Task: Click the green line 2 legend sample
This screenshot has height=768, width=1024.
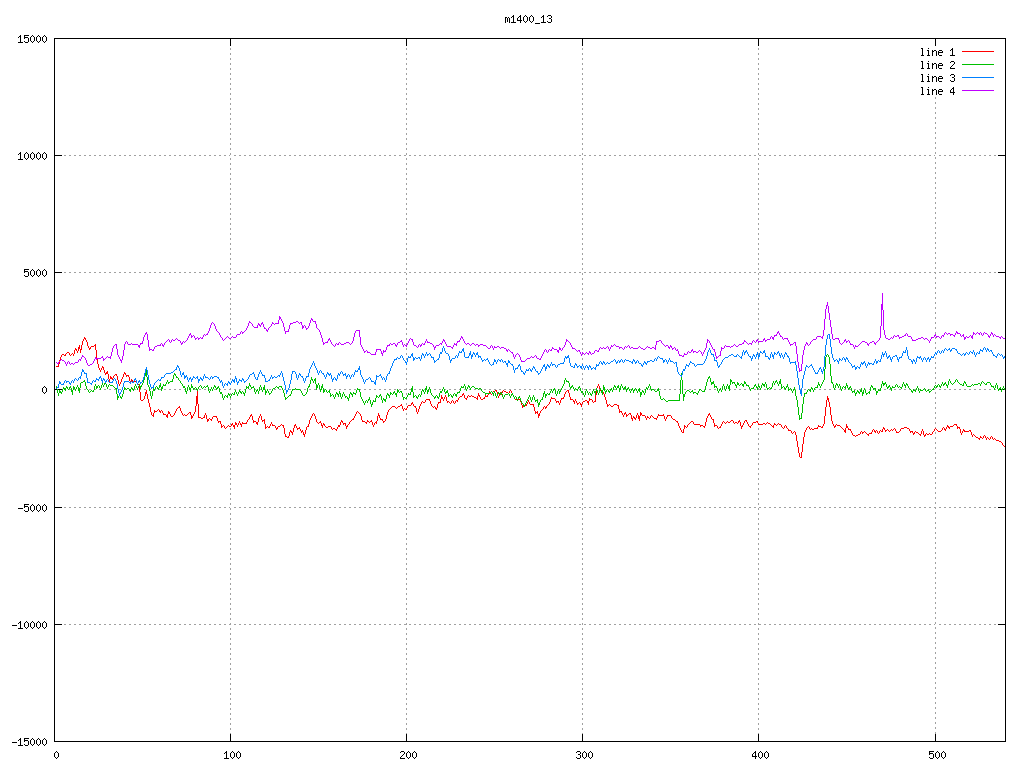Action: pos(978,65)
